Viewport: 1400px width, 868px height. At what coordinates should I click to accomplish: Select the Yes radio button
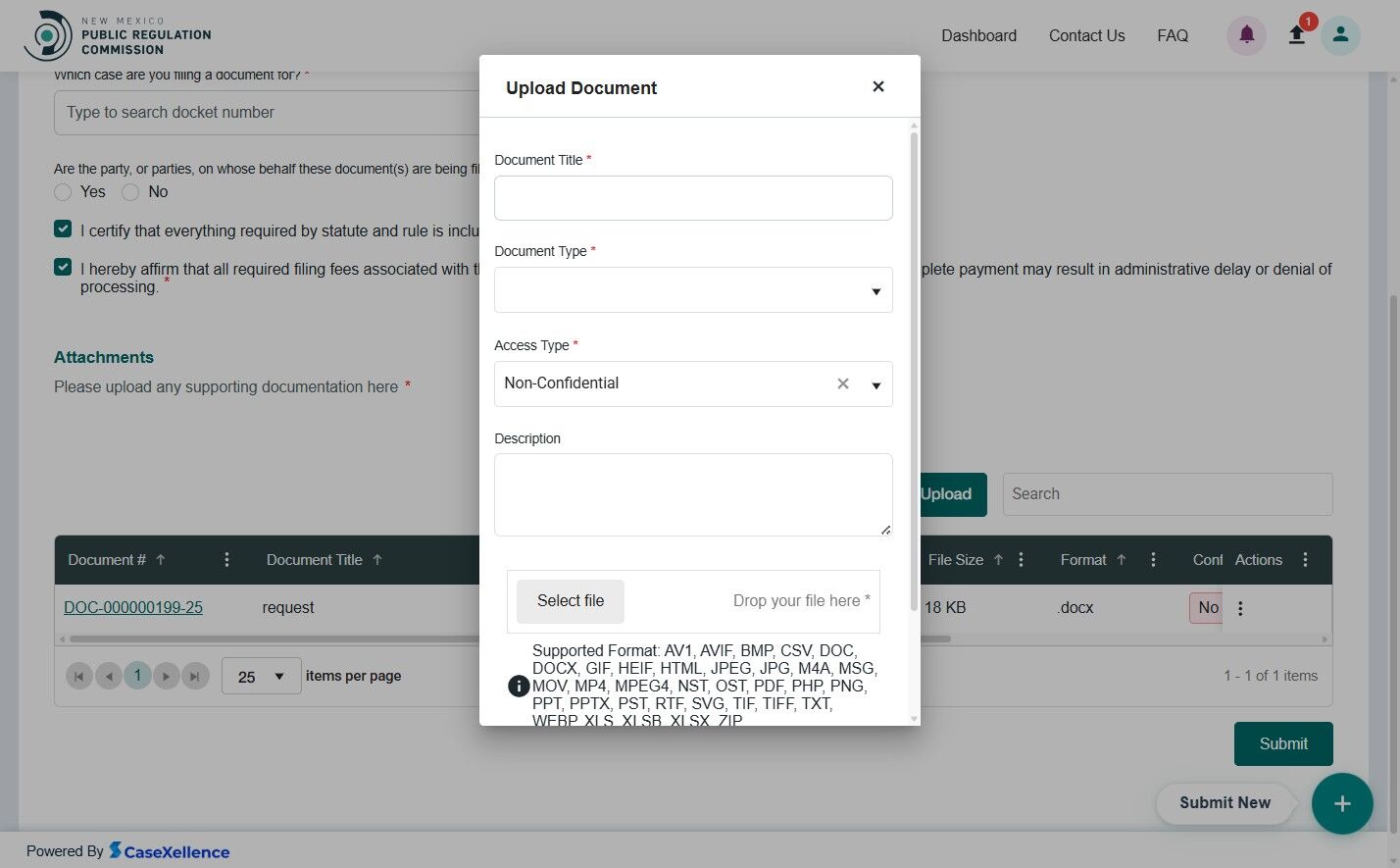(x=63, y=192)
